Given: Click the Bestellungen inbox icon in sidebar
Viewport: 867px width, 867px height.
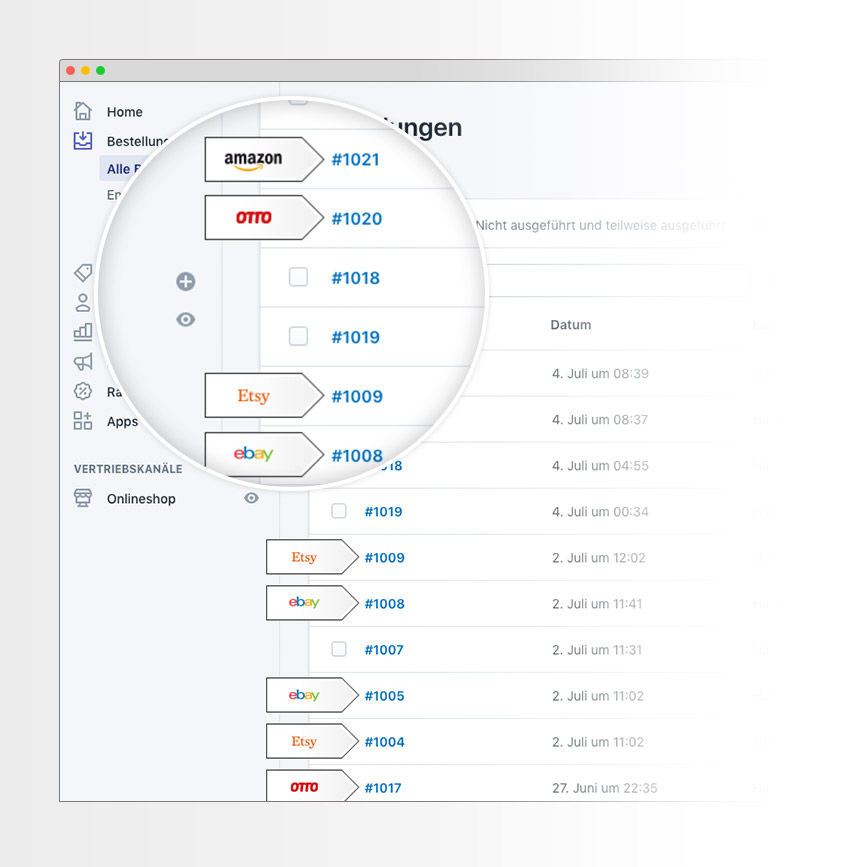Looking at the screenshot, I should [x=83, y=140].
